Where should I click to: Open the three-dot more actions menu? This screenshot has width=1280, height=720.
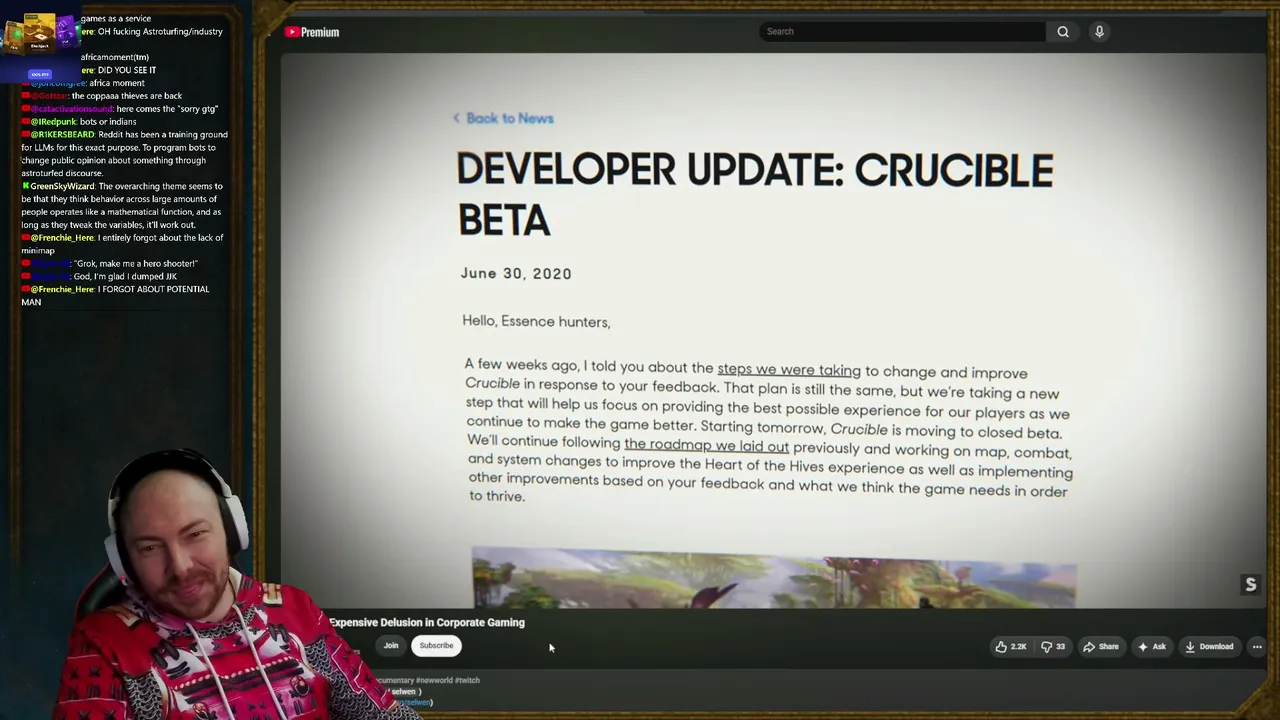(x=1257, y=647)
